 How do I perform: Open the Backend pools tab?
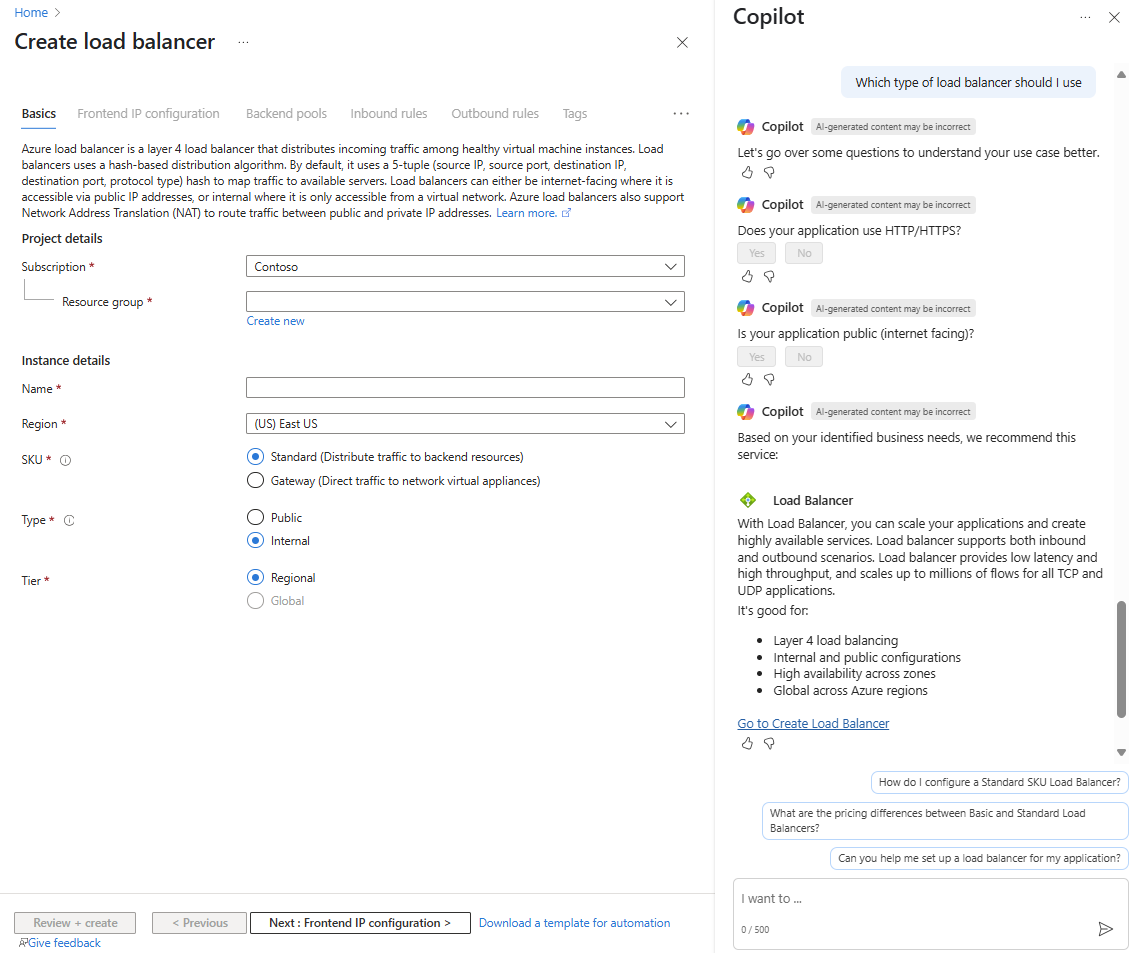286,114
